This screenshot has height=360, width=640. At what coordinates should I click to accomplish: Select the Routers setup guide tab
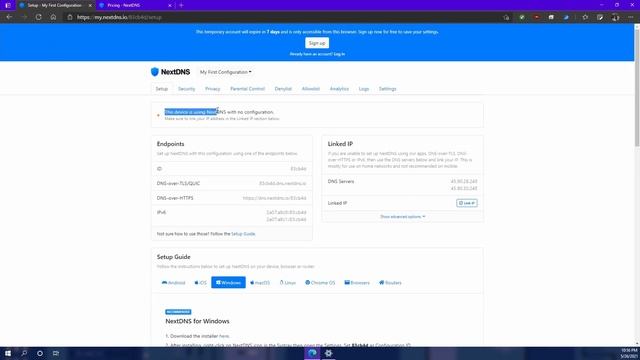390,282
